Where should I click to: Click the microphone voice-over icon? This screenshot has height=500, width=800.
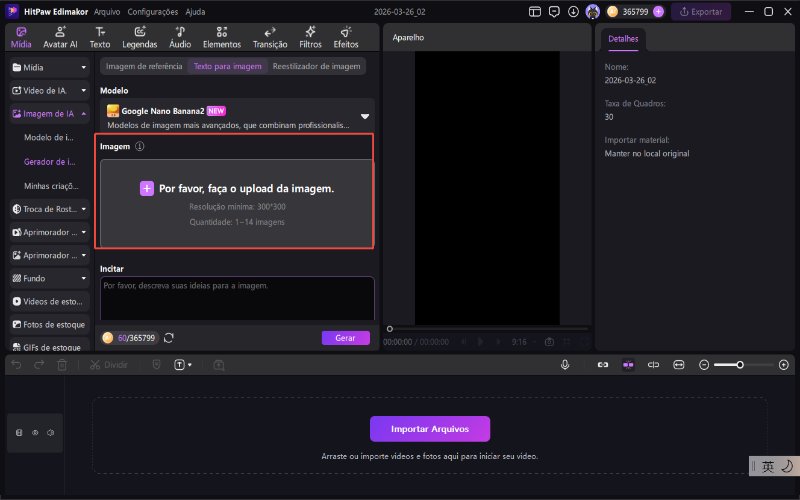[565, 365]
